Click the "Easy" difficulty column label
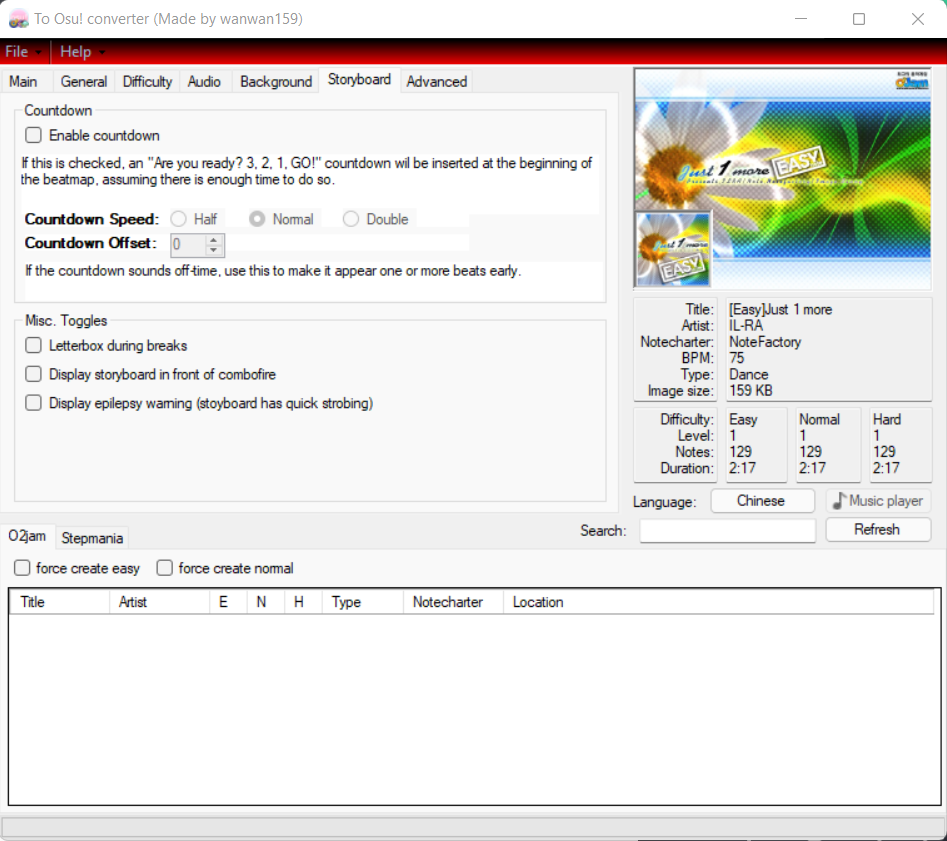947x841 pixels. coord(743,419)
